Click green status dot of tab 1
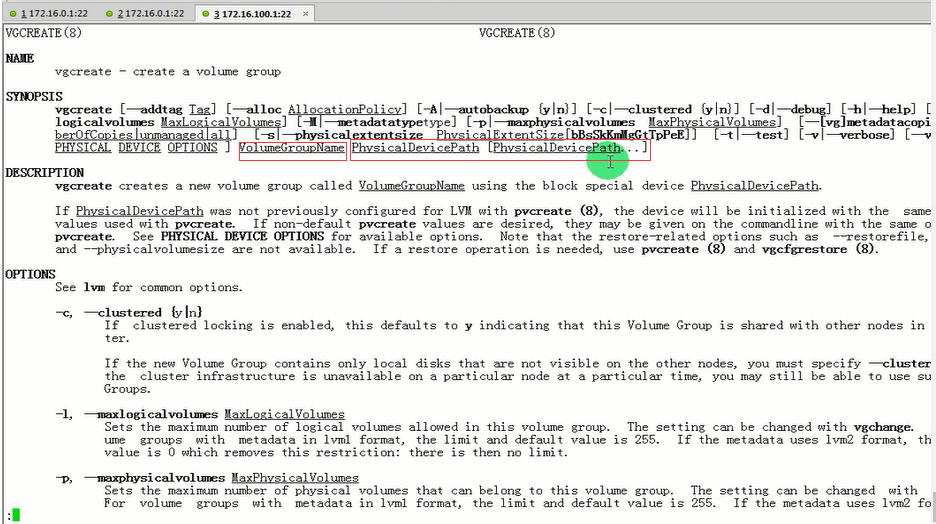 [13, 14]
